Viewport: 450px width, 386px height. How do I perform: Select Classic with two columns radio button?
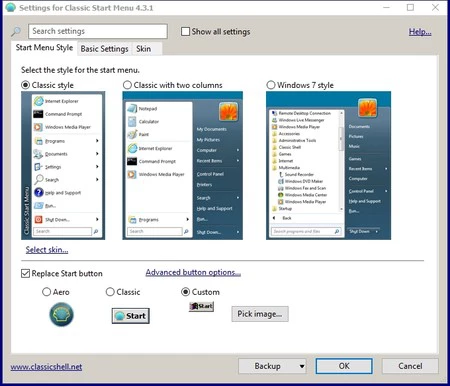coord(127,85)
